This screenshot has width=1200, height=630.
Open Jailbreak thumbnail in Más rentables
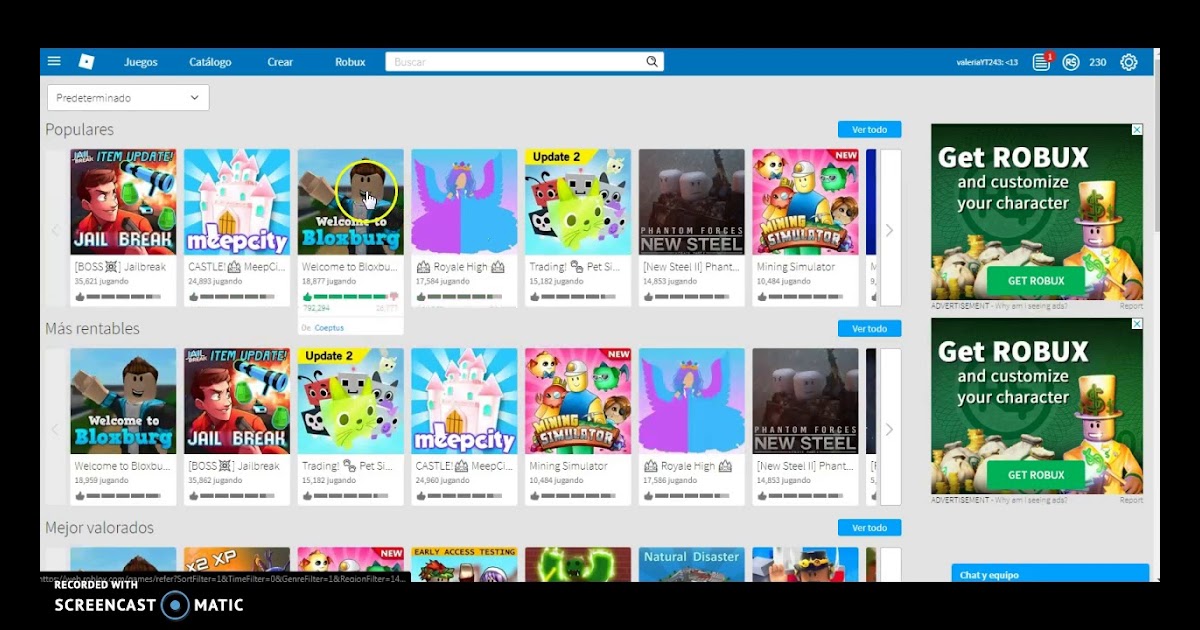[237, 401]
